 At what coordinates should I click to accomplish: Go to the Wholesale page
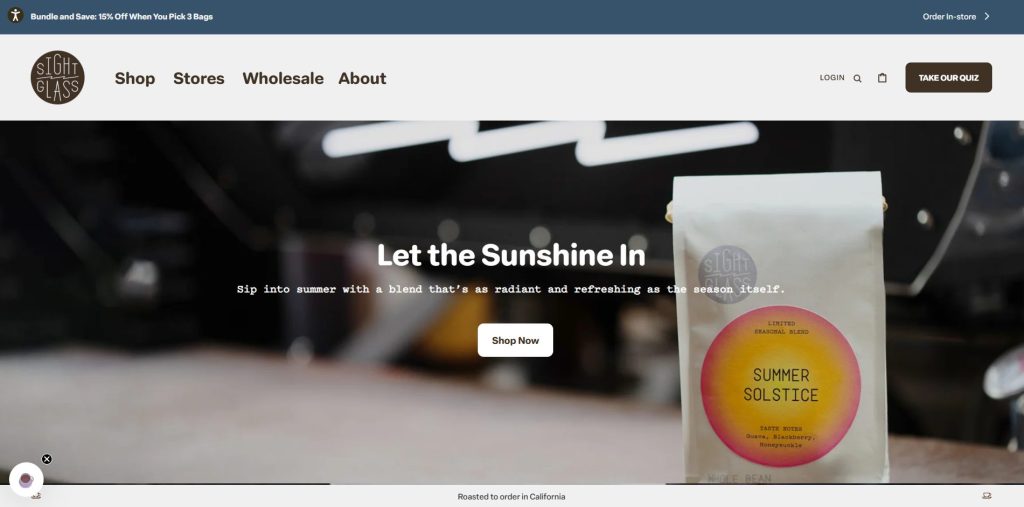[283, 78]
